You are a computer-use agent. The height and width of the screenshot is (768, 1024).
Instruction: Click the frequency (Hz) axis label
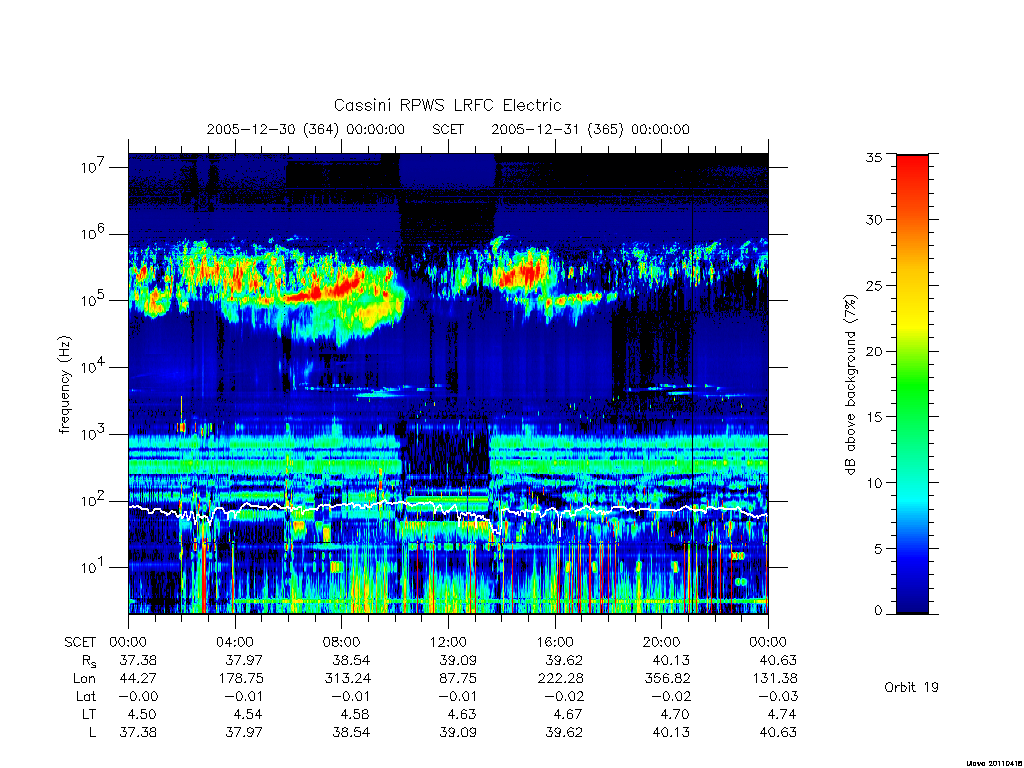(64, 385)
